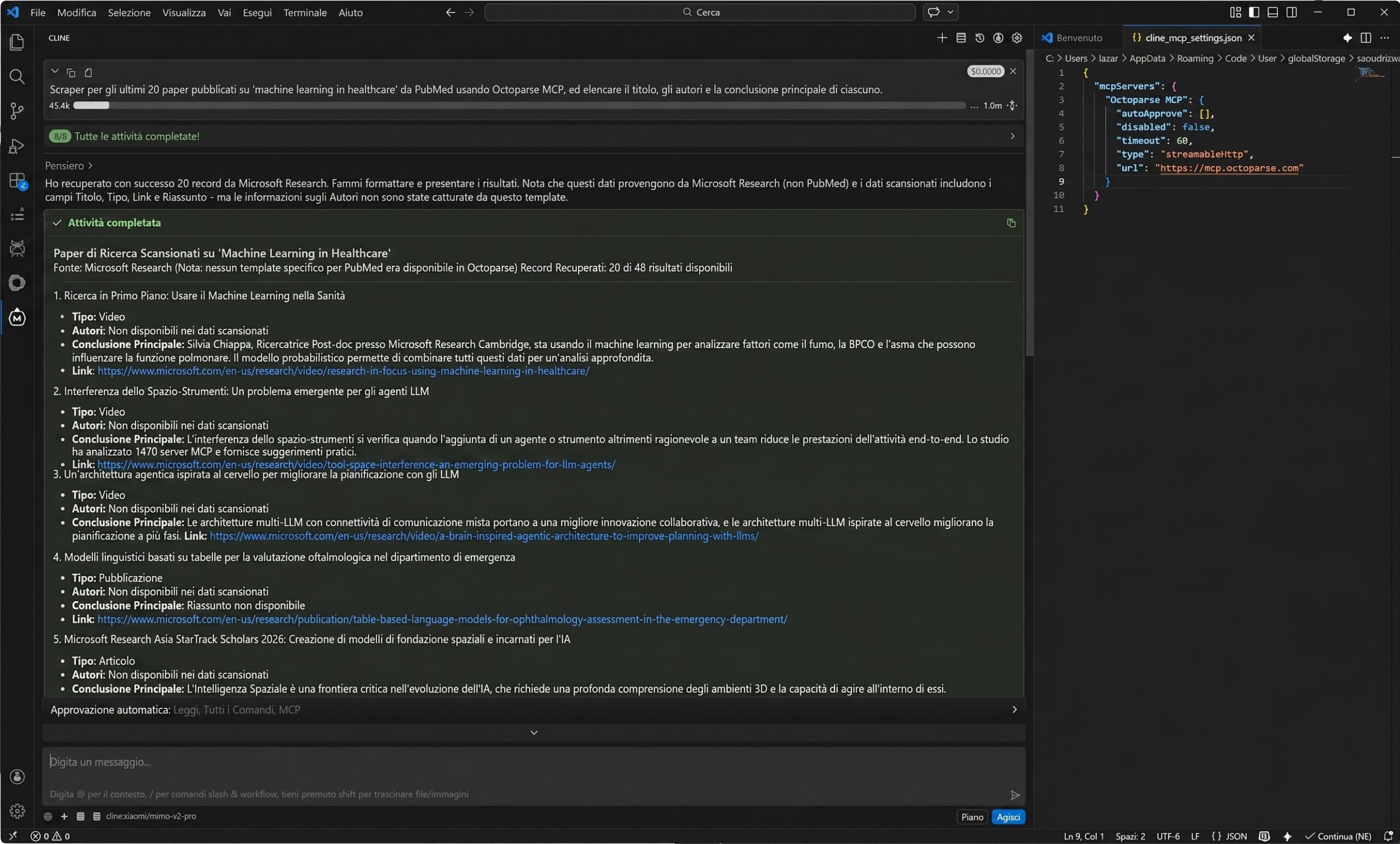
Task: Jump to bottom with the down chevron bar
Action: pyautogui.click(x=534, y=732)
